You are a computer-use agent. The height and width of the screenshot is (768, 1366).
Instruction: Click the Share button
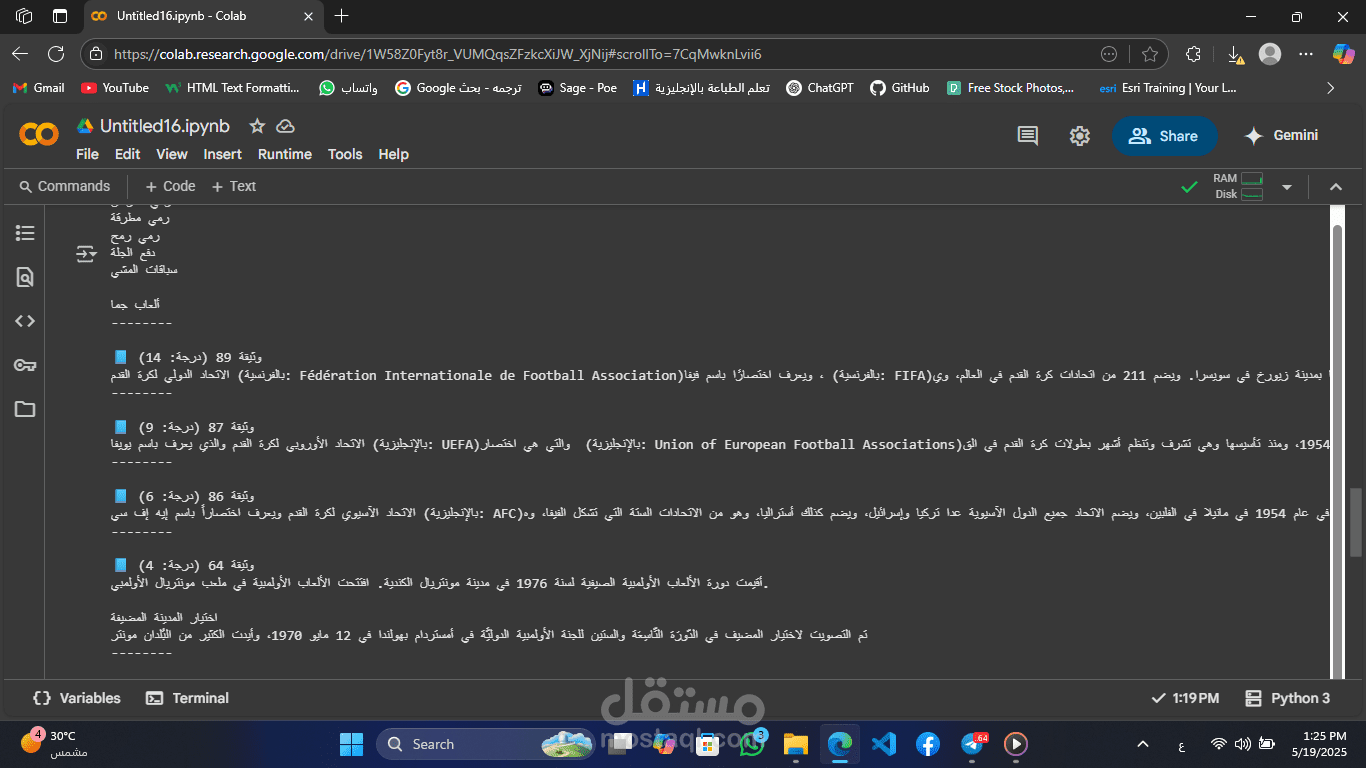1164,136
